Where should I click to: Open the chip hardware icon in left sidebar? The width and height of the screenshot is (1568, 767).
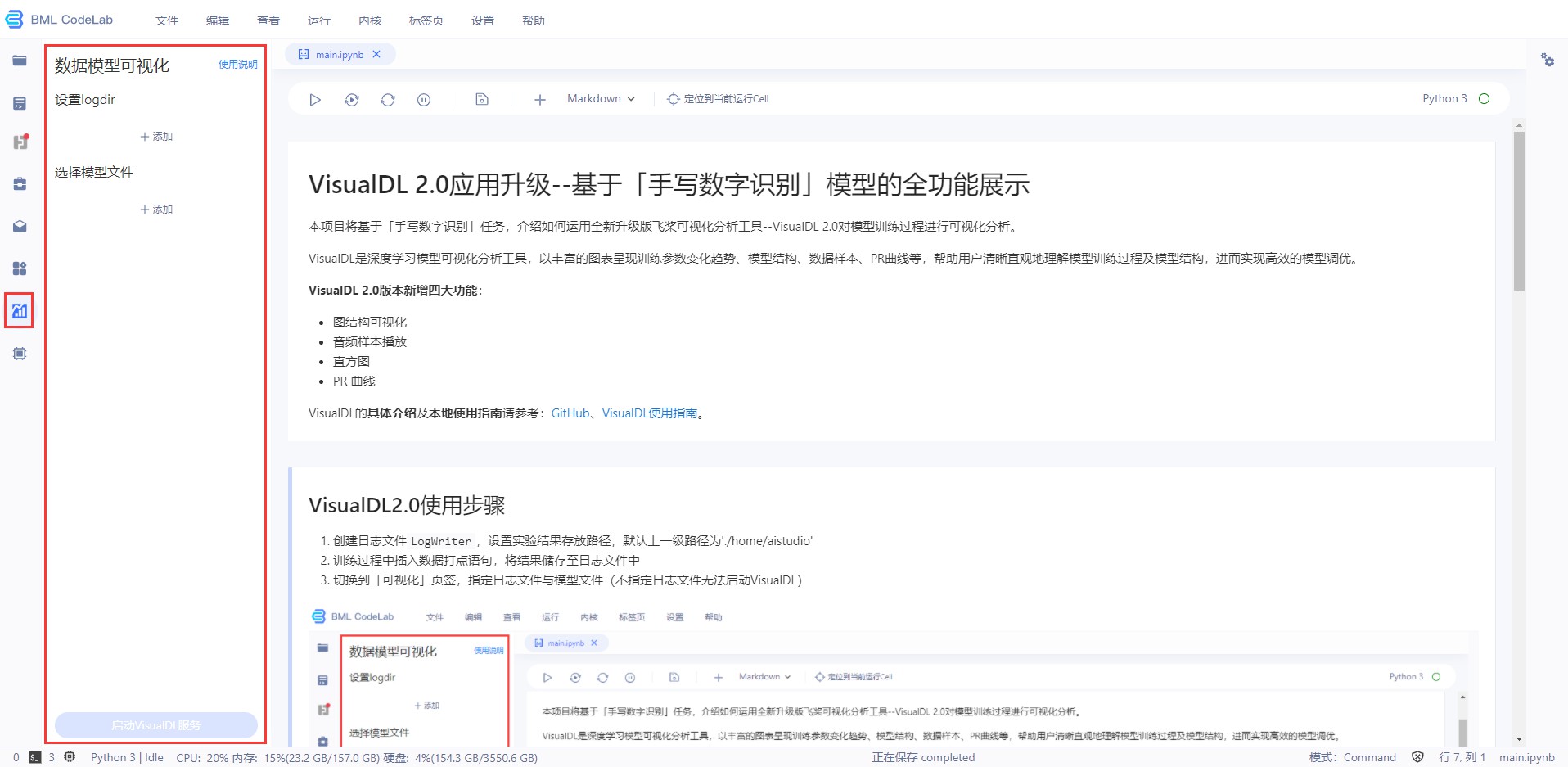click(20, 354)
